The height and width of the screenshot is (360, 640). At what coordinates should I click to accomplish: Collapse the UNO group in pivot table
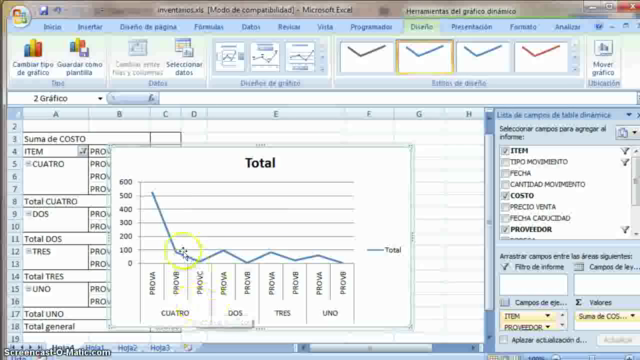28,289
